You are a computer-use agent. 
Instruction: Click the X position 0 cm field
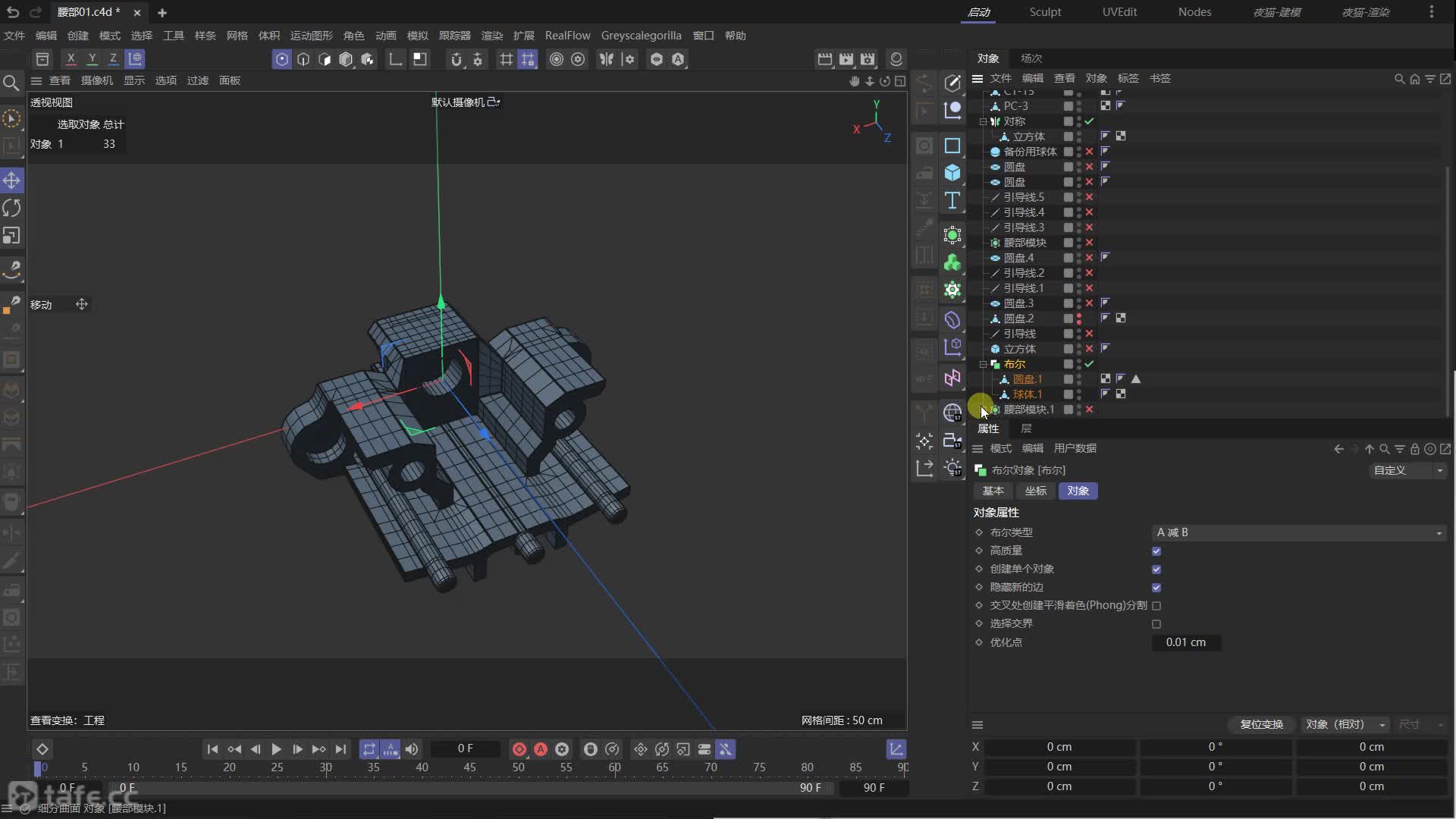pyautogui.click(x=1059, y=747)
